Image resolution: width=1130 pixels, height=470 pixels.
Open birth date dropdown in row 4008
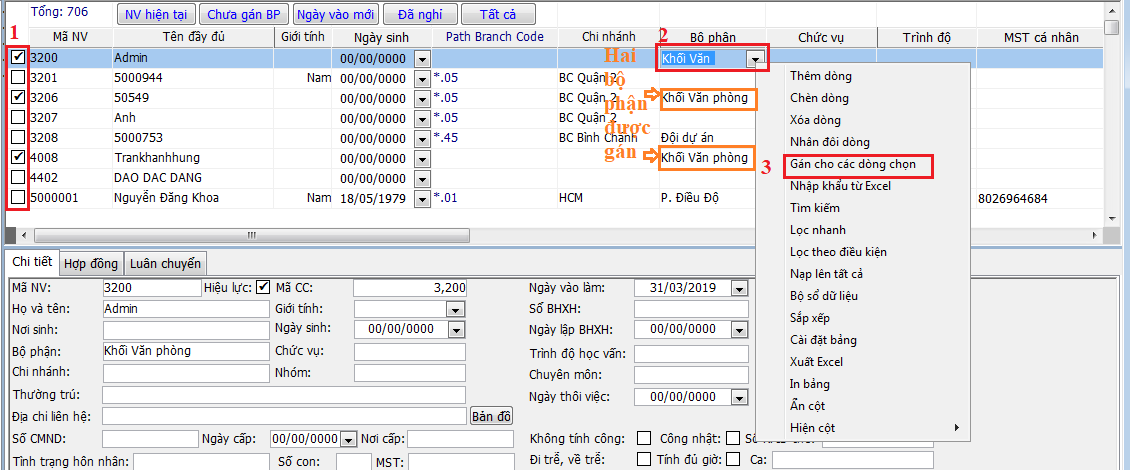pos(422,158)
